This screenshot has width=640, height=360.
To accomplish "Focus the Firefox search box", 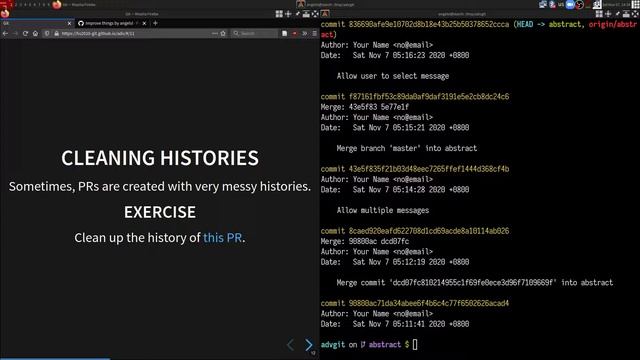I will click(255, 33).
